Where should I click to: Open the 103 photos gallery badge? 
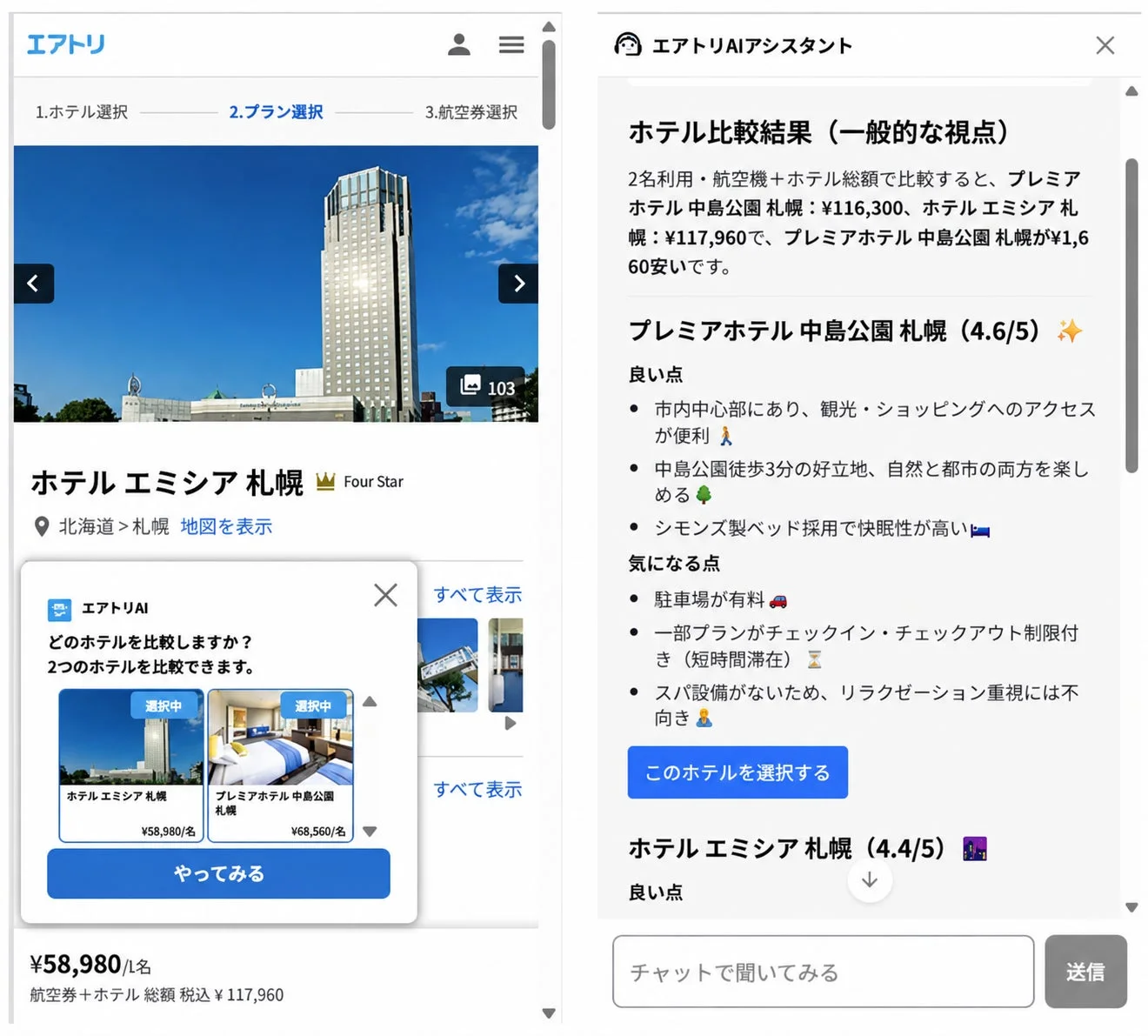tap(487, 387)
